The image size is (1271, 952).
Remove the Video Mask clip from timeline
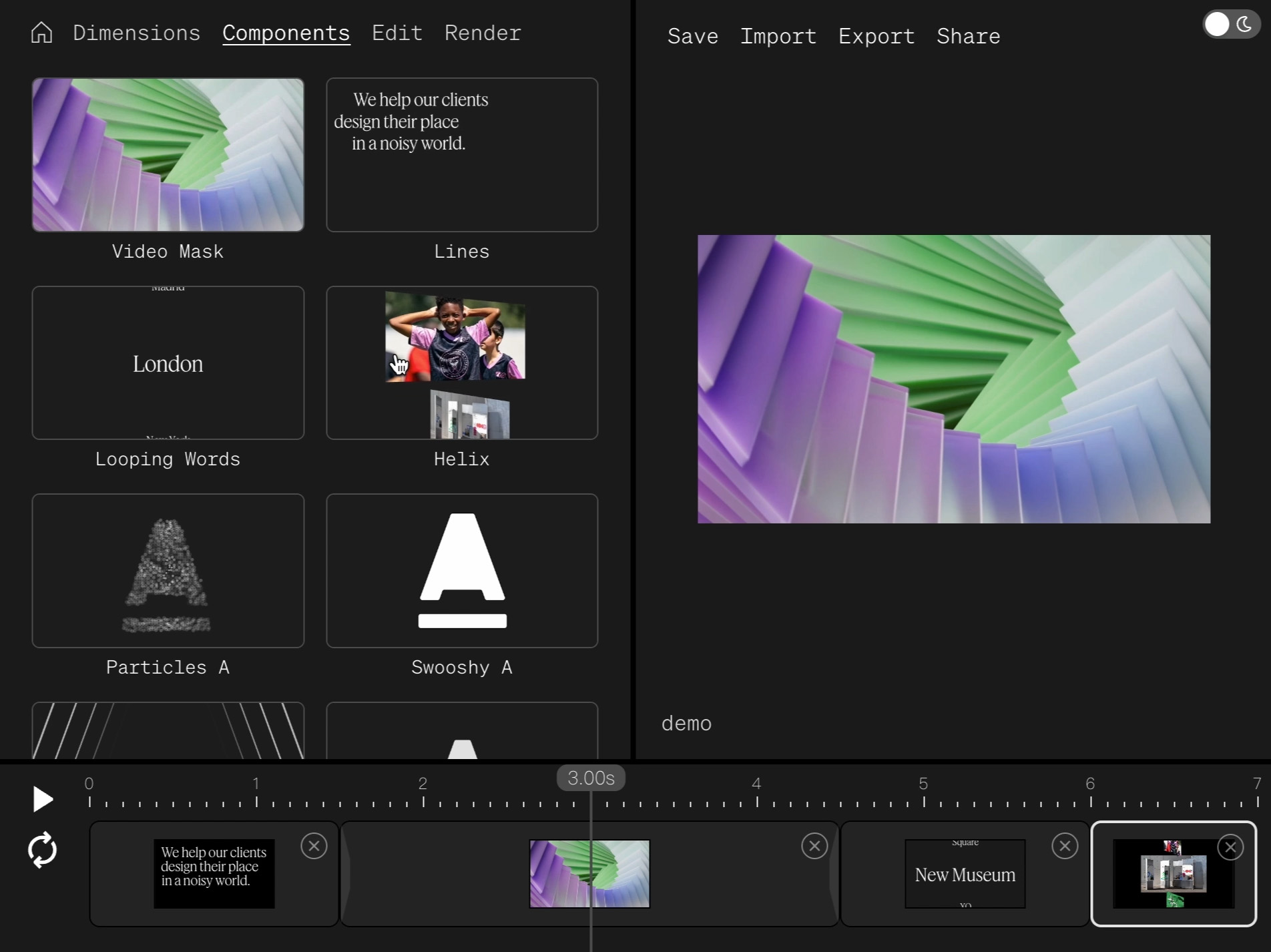[814, 846]
